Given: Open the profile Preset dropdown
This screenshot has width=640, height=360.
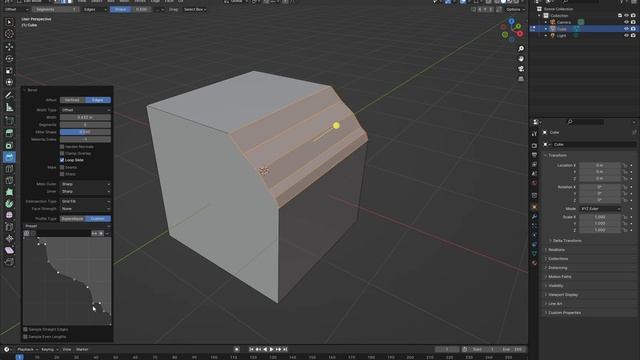Looking at the screenshot, I should 67,226.
